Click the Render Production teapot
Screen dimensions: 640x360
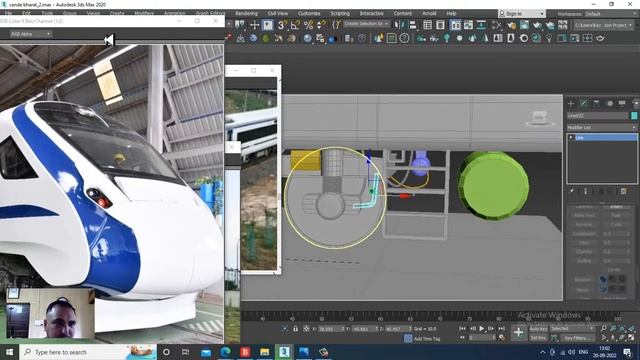(537, 25)
